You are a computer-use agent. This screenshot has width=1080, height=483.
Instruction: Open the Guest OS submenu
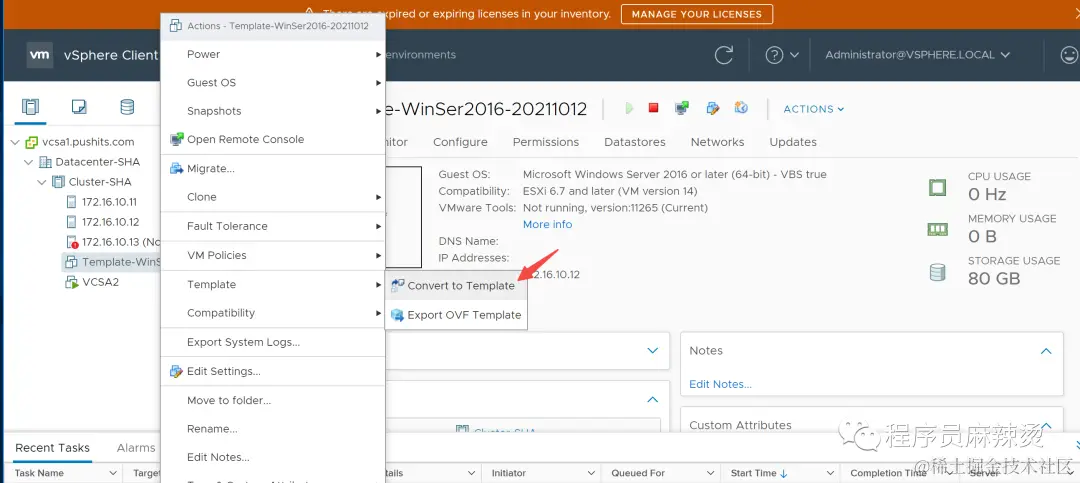pos(272,83)
